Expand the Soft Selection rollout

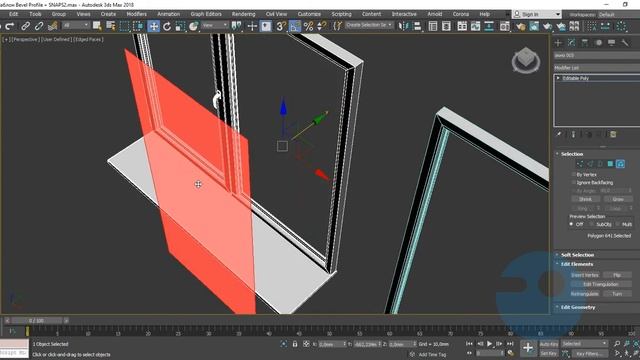[577, 255]
